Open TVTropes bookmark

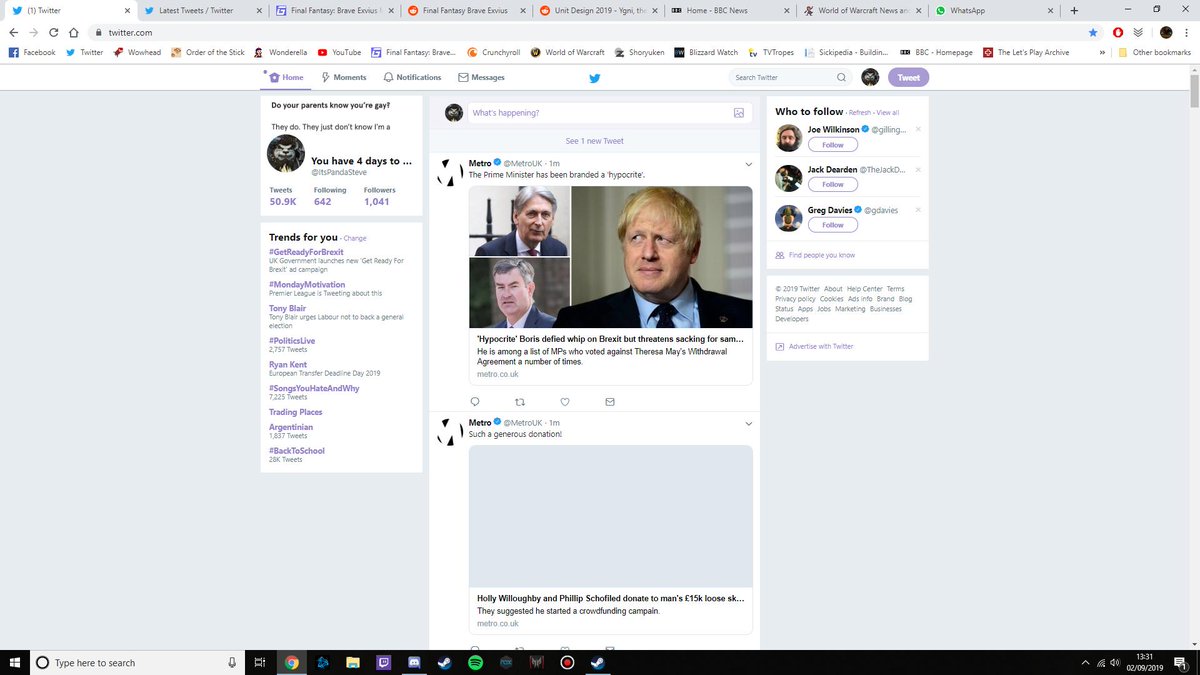(x=770, y=52)
